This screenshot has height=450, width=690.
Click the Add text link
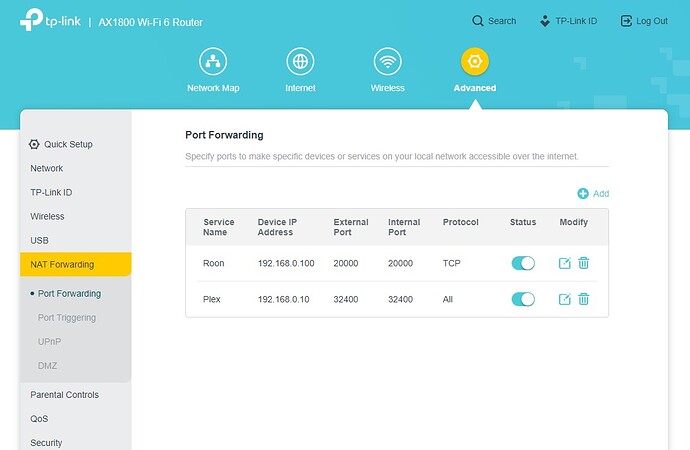coord(601,194)
